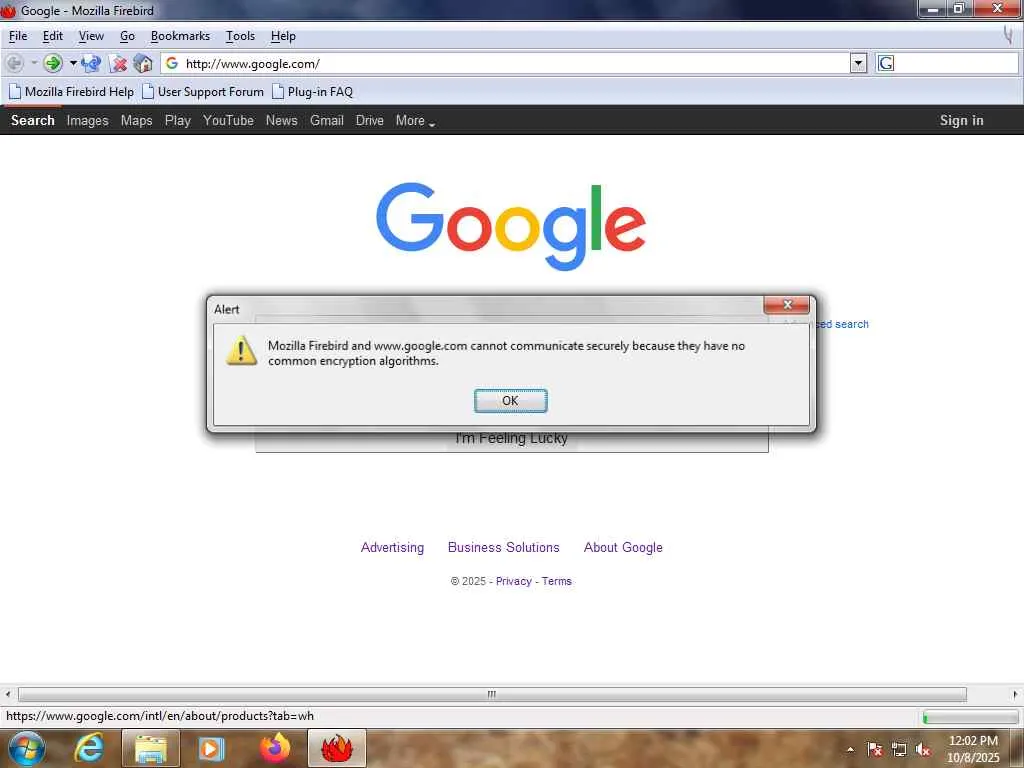Open the Windows Start orb
The height and width of the screenshot is (768, 1024).
27,748
